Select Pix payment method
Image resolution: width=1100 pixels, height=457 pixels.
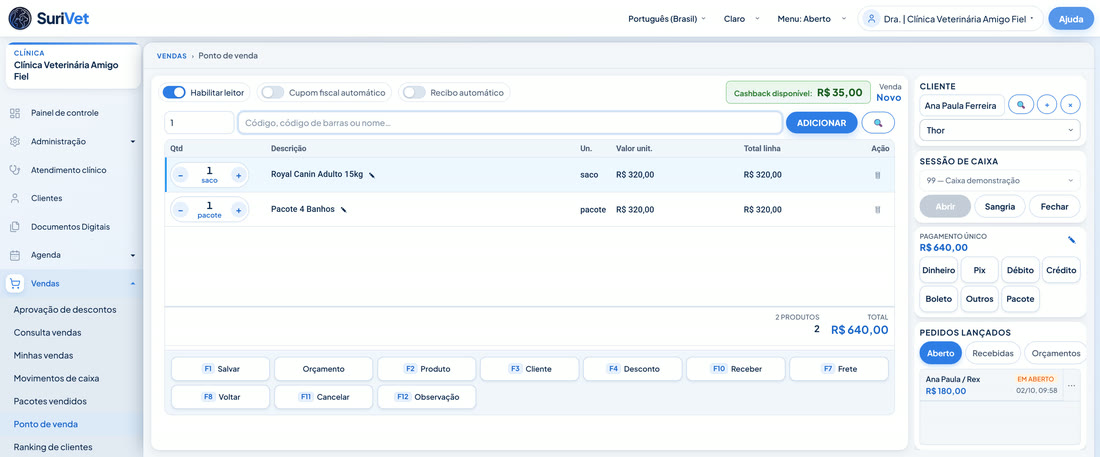[x=979, y=270]
